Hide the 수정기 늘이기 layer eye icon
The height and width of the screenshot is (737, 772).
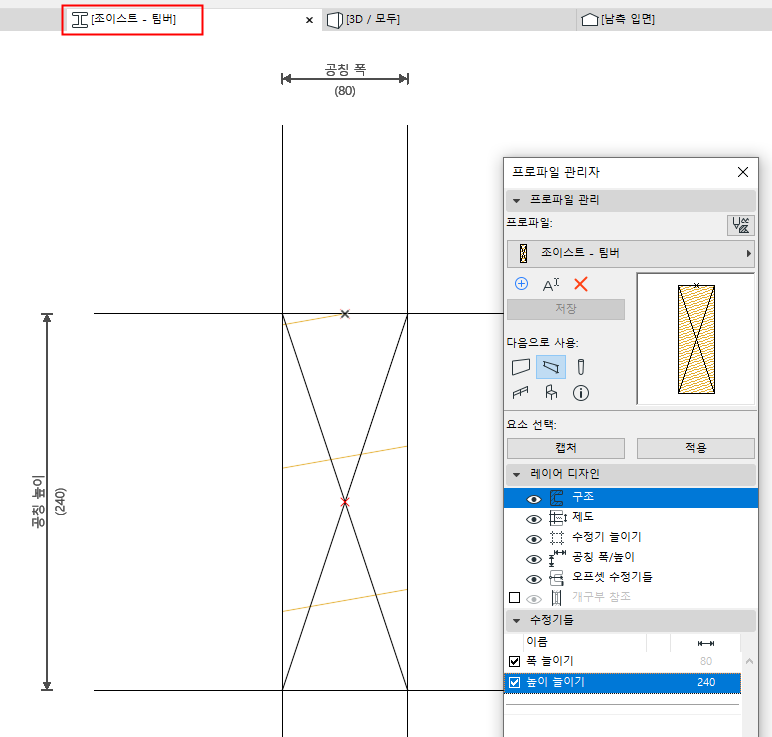[534, 539]
